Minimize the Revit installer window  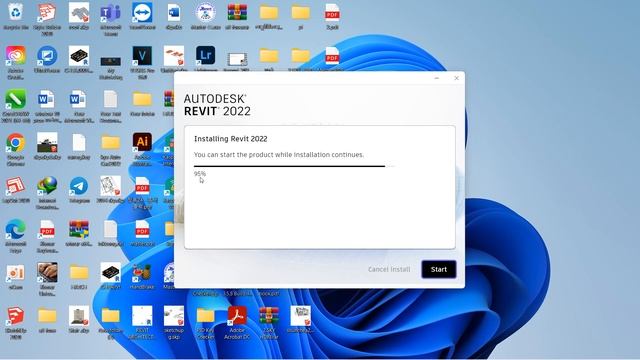[x=437, y=78]
